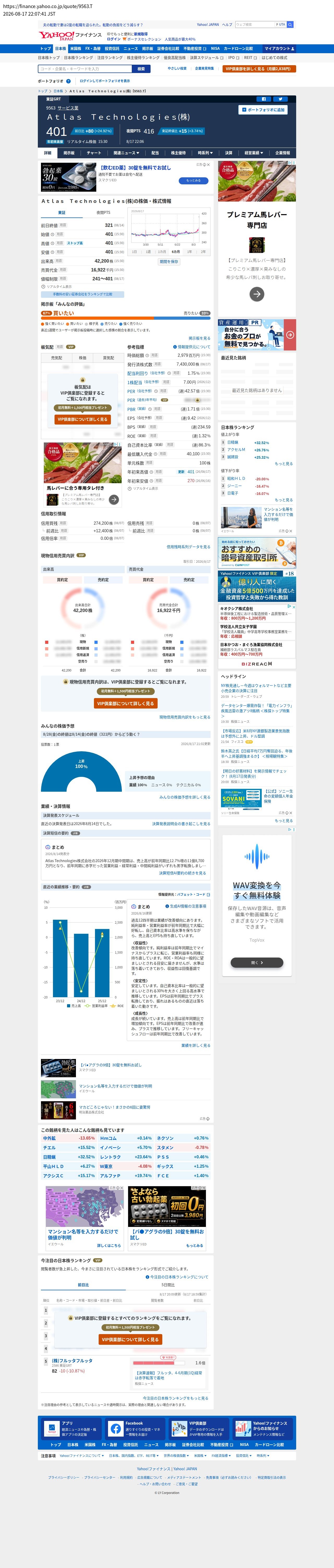
Task: Switch to the チャート tab
Action: click(94, 153)
